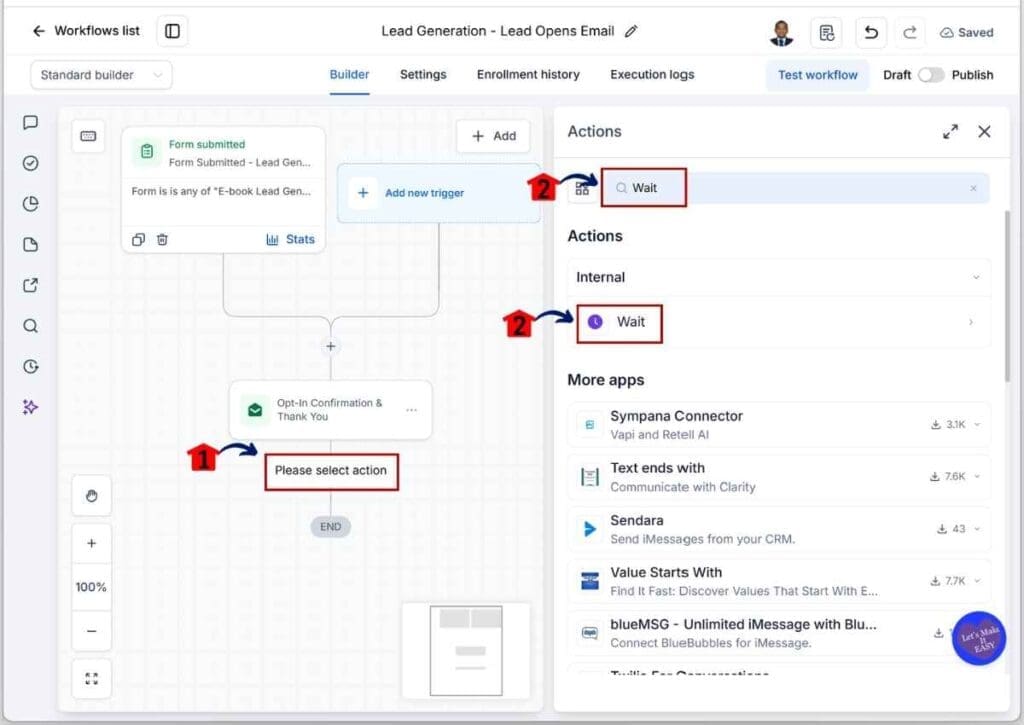
Task: Zoom out on canvas
Action: pyautogui.click(x=91, y=631)
